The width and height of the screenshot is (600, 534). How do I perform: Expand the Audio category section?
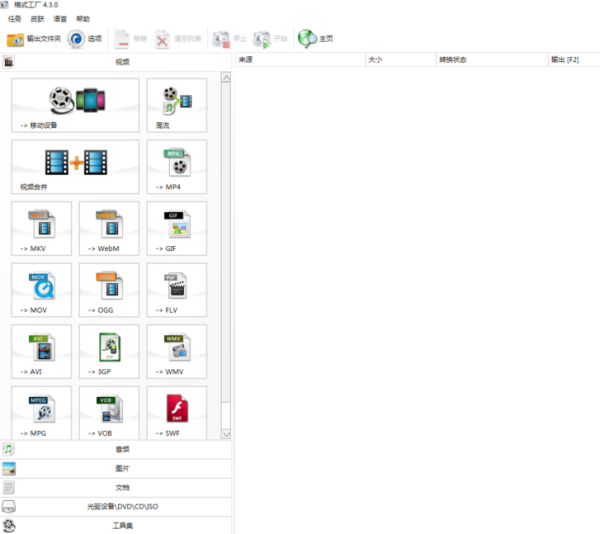116,449
